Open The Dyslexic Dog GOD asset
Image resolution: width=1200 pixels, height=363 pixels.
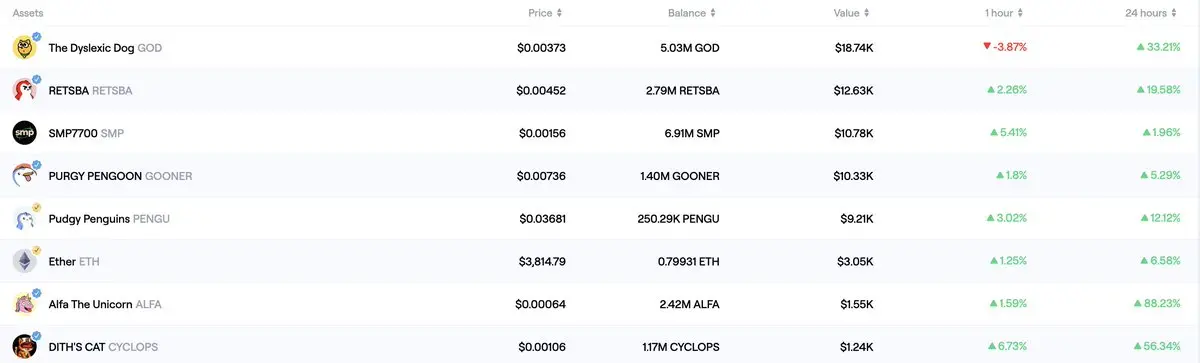click(x=105, y=48)
